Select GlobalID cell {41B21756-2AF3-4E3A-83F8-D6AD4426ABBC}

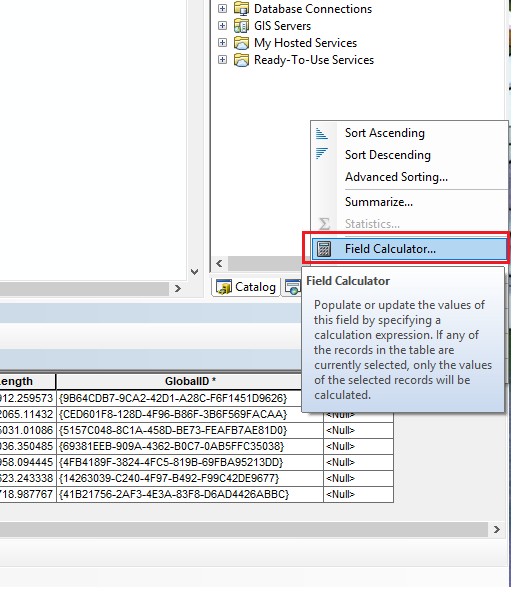pos(190,494)
